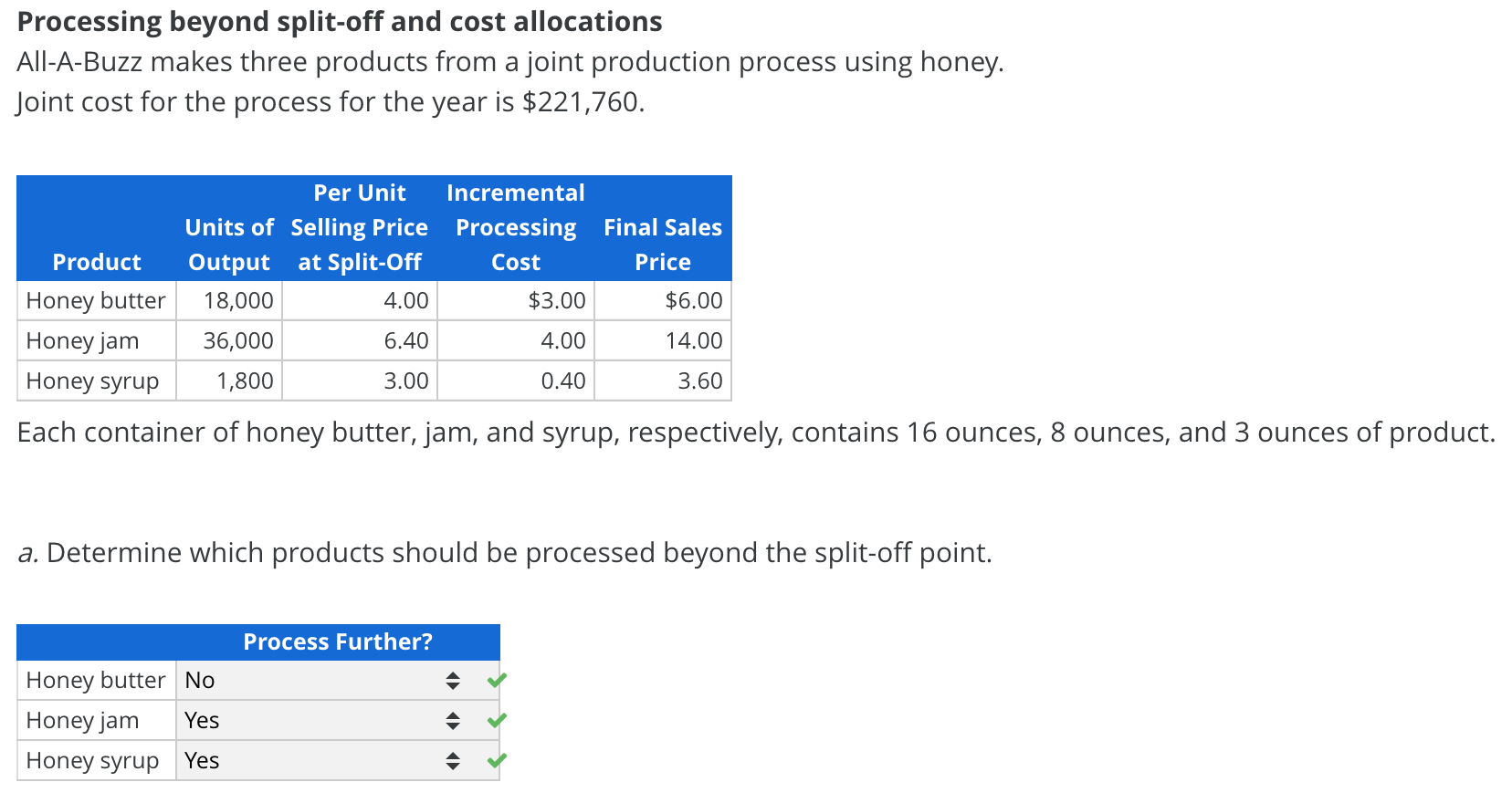Click the up-down arrow icon for Honey syrup
The width and height of the screenshot is (1512, 803).
click(453, 760)
